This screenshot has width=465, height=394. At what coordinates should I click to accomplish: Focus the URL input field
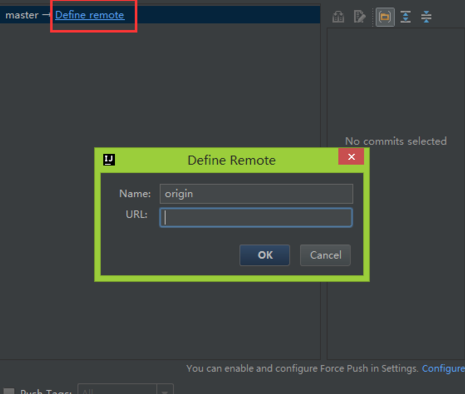pos(256,218)
